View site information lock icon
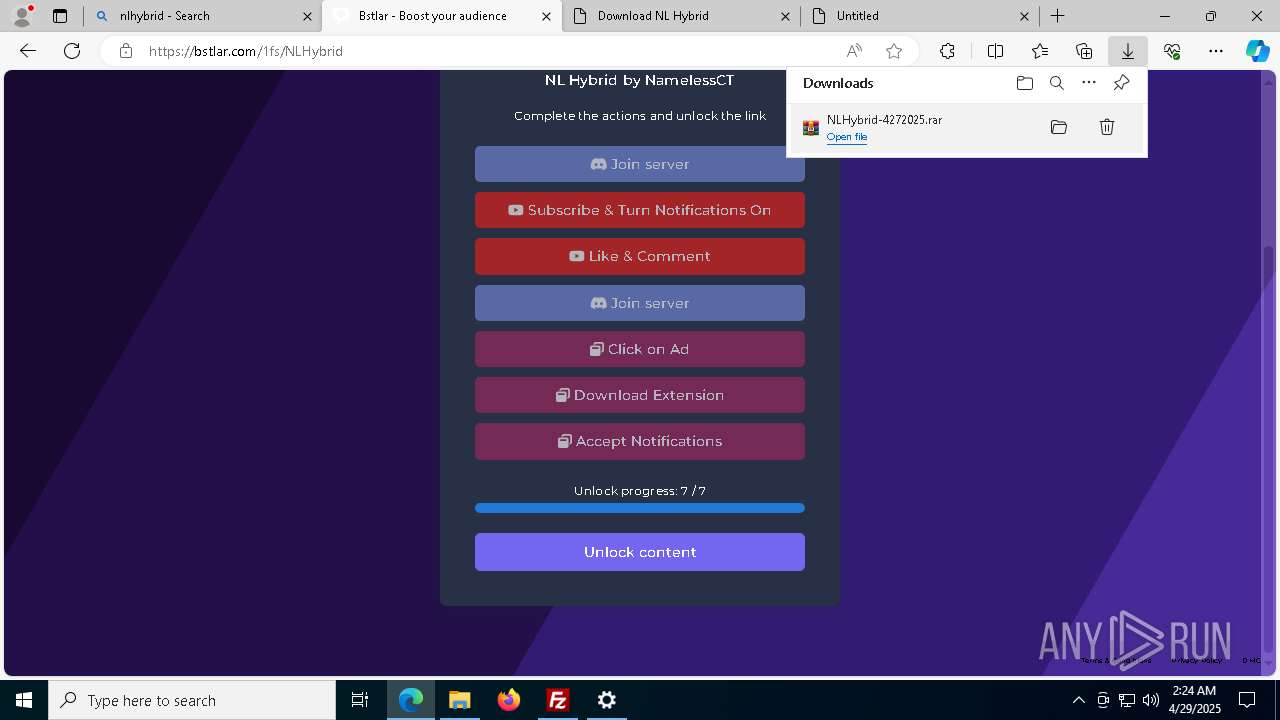Viewport: 1280px width, 720px height. 126,51
